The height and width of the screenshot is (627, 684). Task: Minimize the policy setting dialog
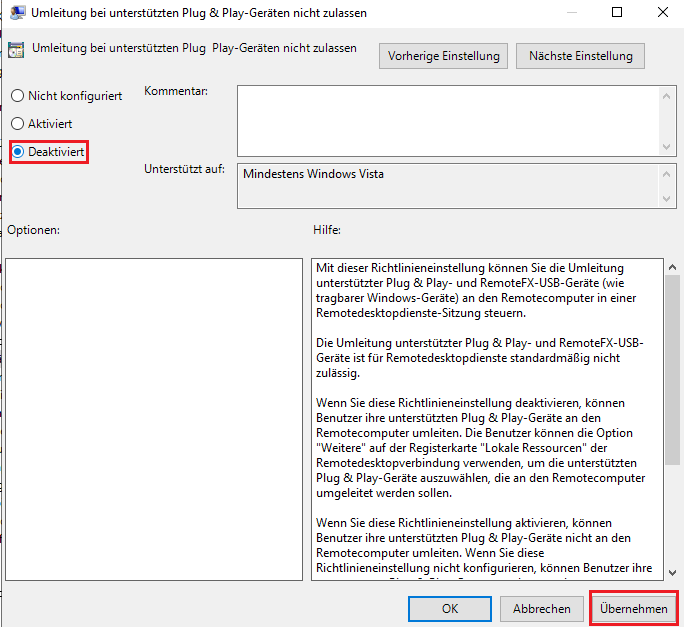pos(570,13)
